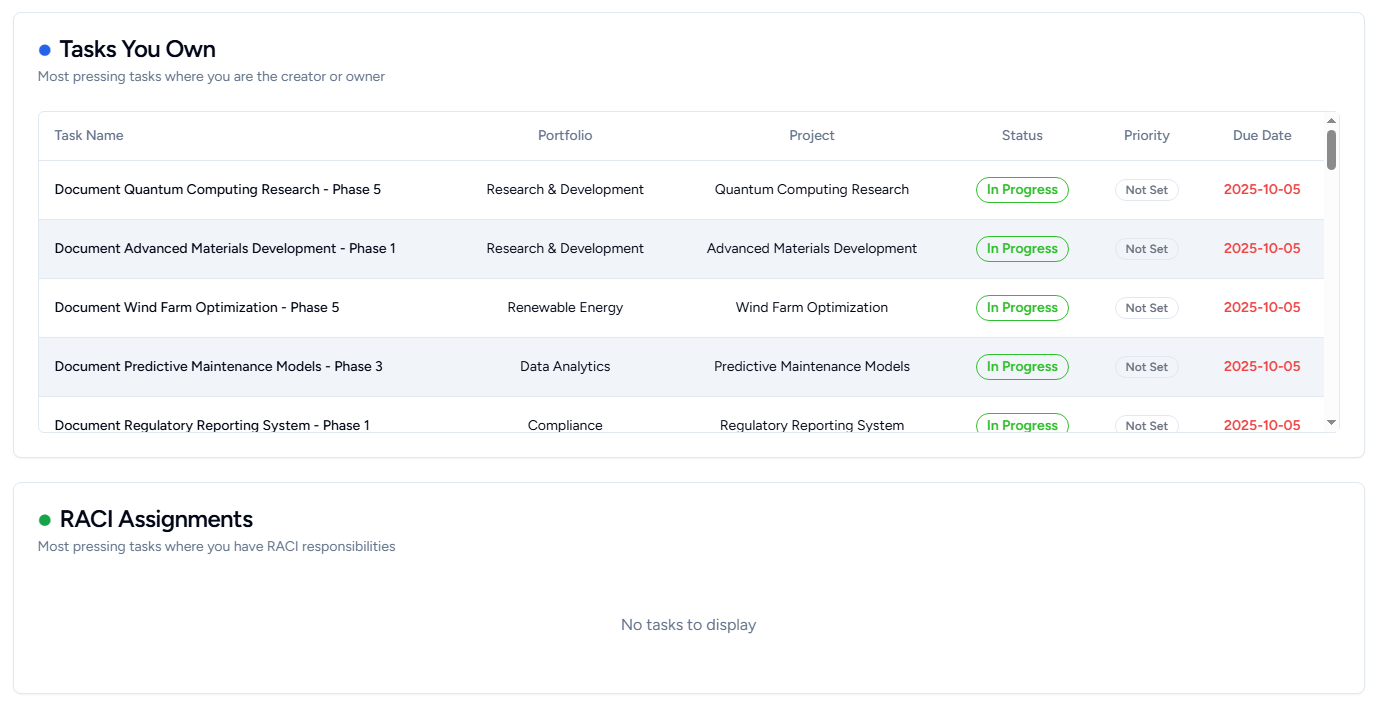Sort tasks by Status column header
1386x716 pixels.
pos(1022,136)
